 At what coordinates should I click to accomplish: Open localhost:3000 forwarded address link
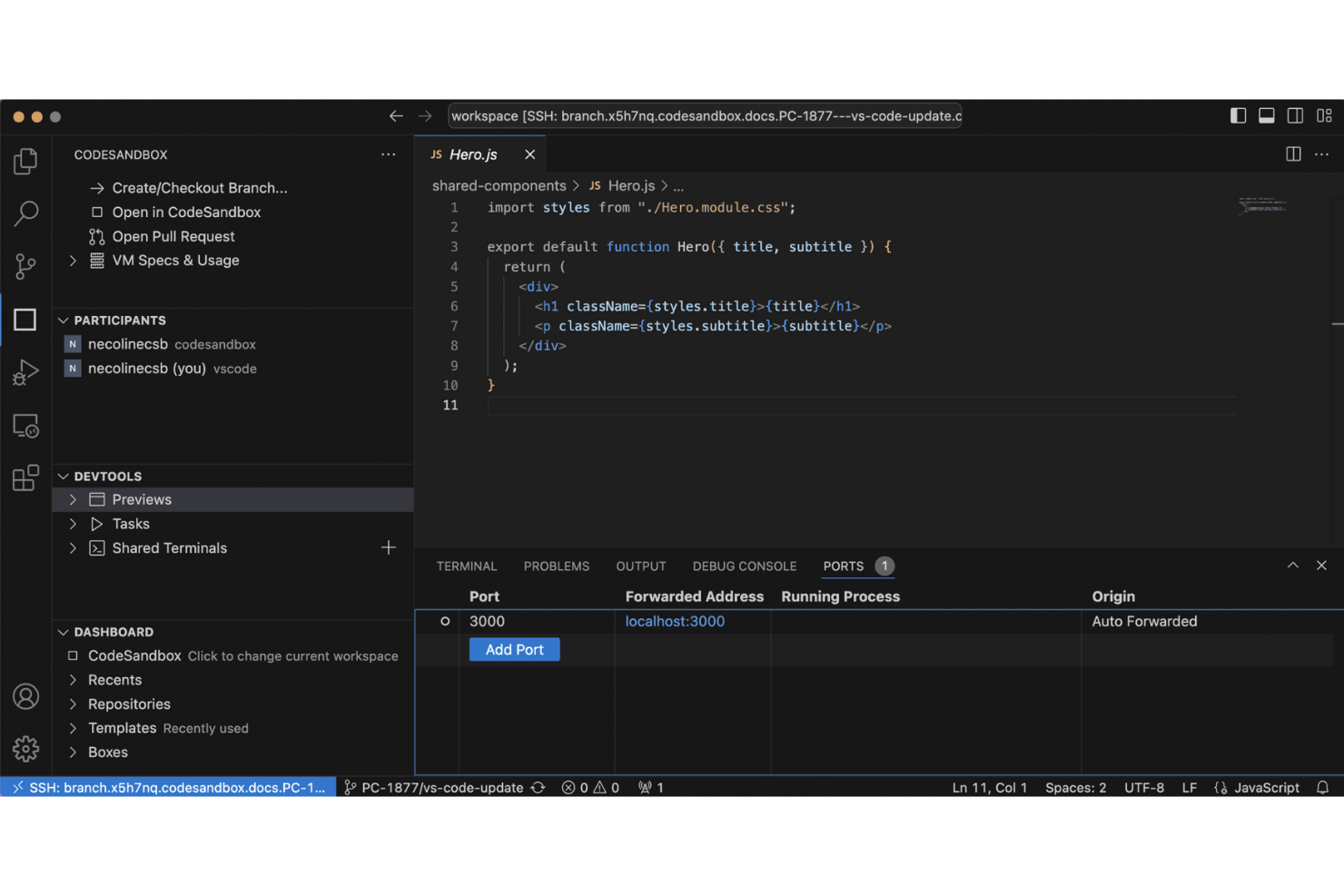(x=674, y=621)
